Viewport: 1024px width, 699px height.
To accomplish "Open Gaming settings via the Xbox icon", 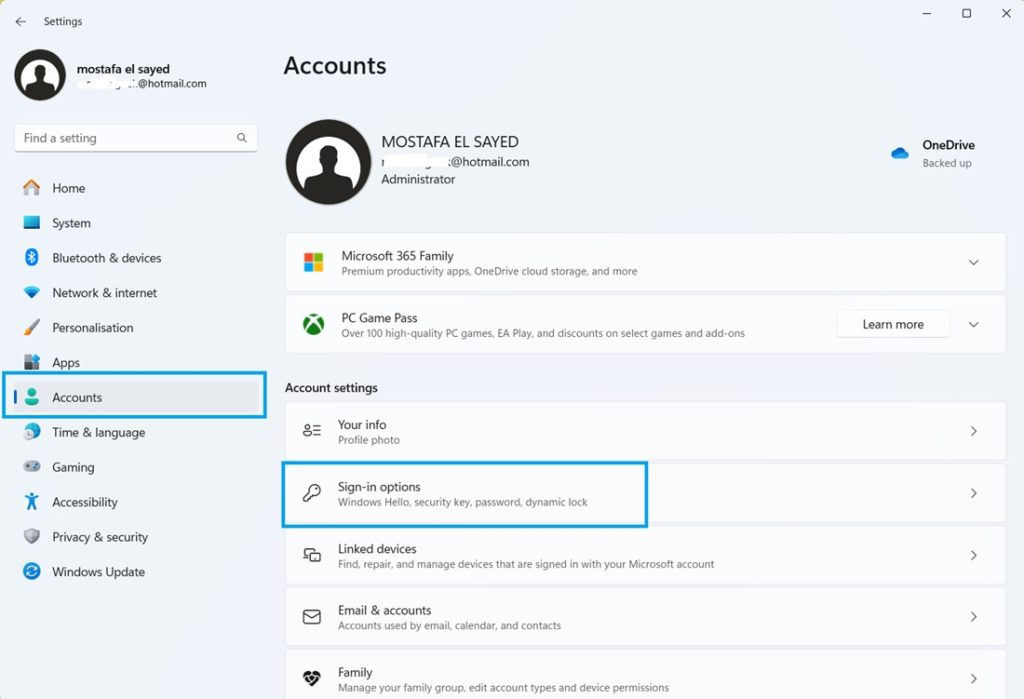I will tap(32, 467).
